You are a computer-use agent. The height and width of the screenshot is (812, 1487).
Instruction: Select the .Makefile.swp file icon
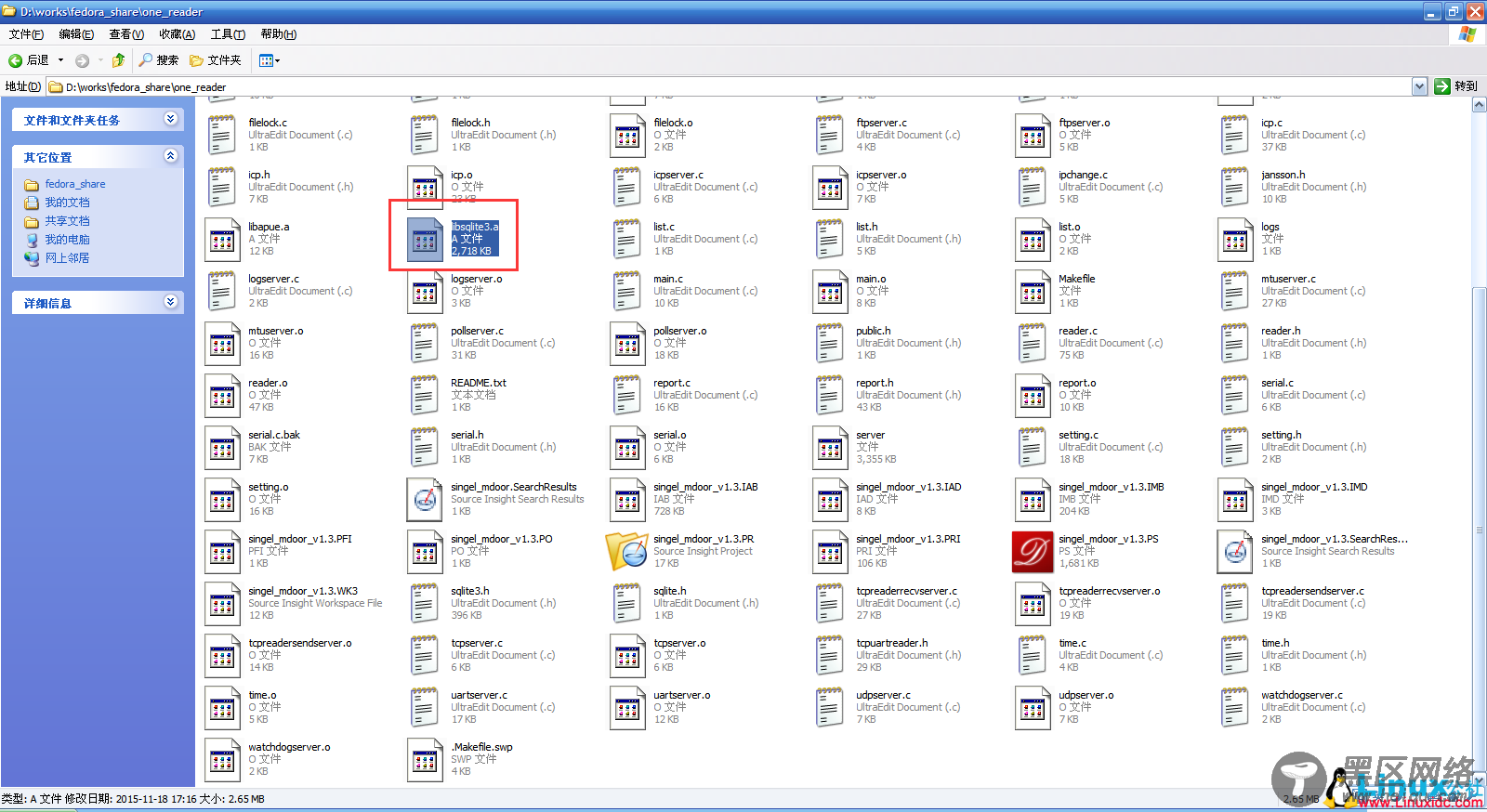[425, 760]
